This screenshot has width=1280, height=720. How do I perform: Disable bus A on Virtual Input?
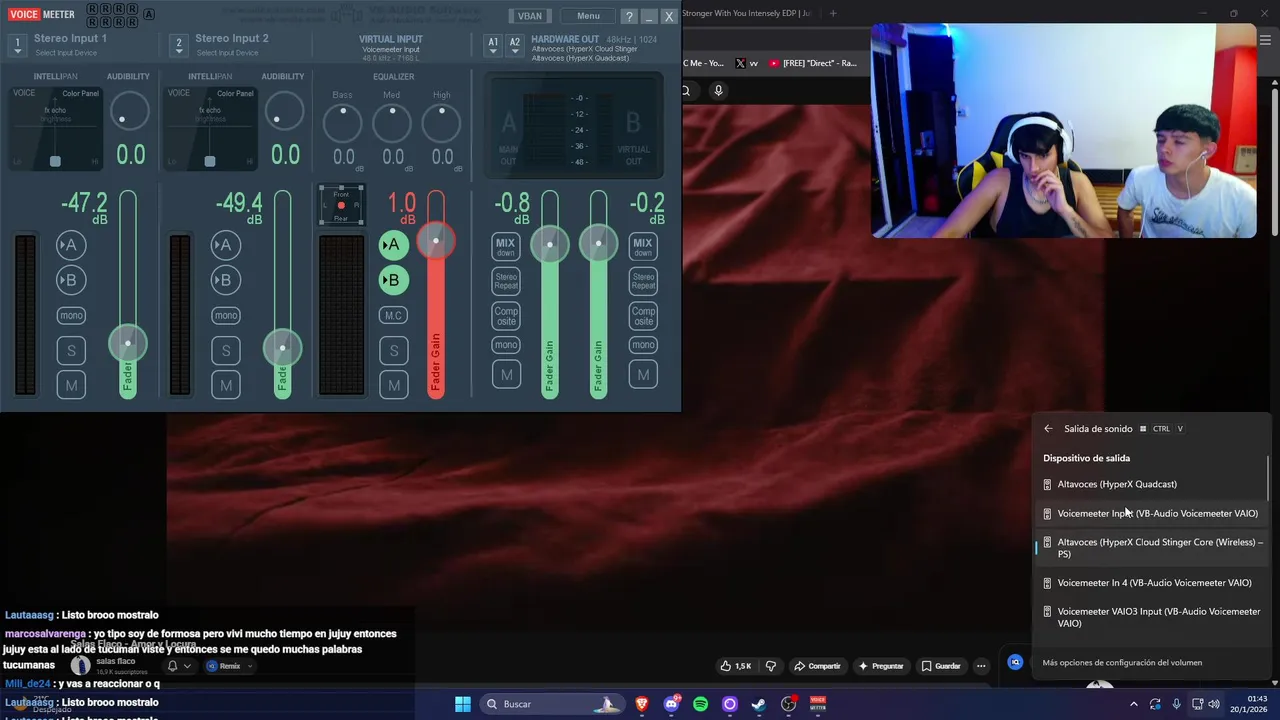[394, 245]
